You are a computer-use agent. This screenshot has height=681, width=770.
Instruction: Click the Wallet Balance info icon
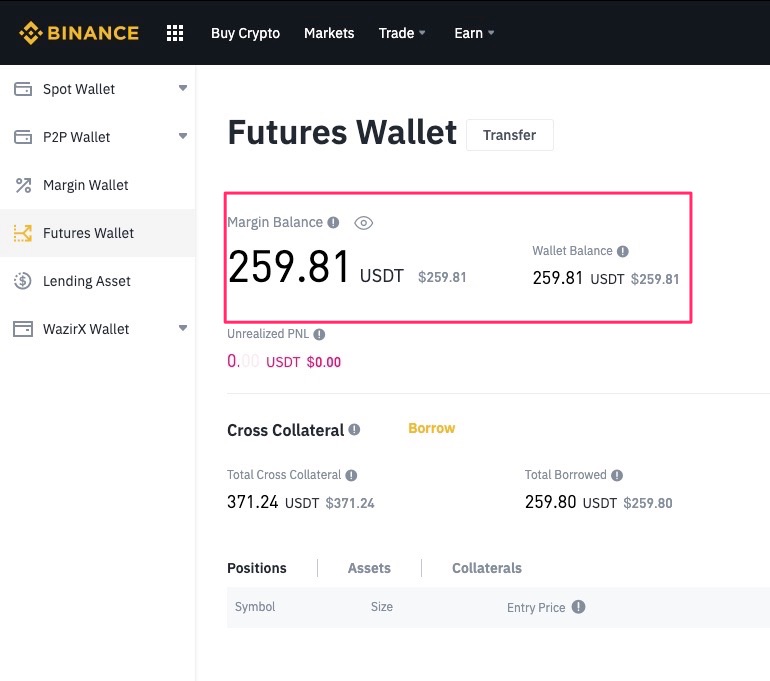coord(623,252)
